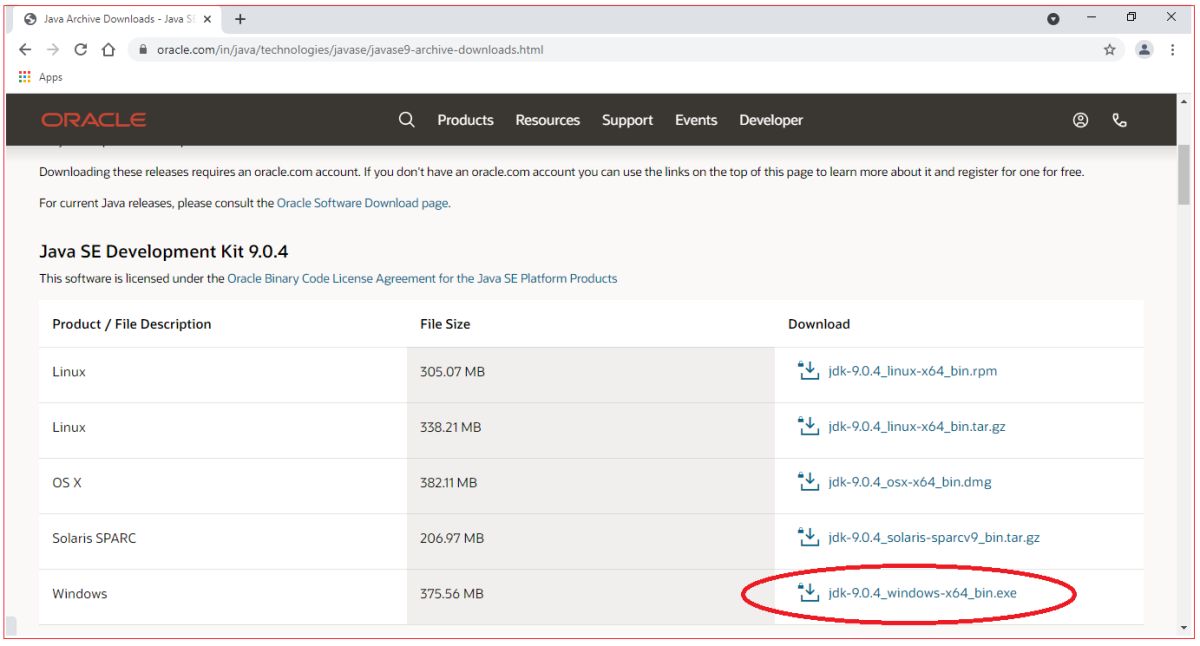This screenshot has width=1200, height=646.
Task: Open the Products menu
Action: click(465, 120)
